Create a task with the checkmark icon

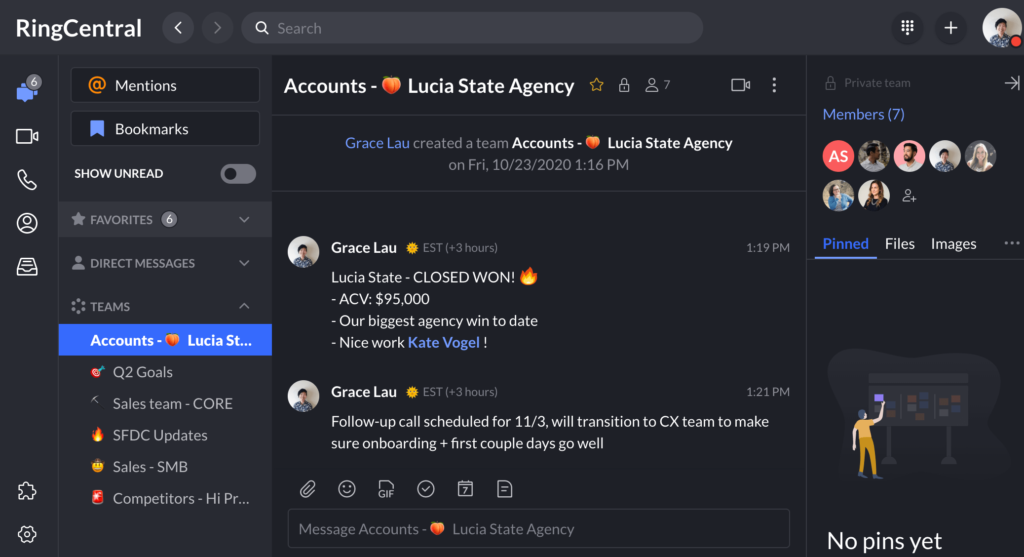point(426,489)
